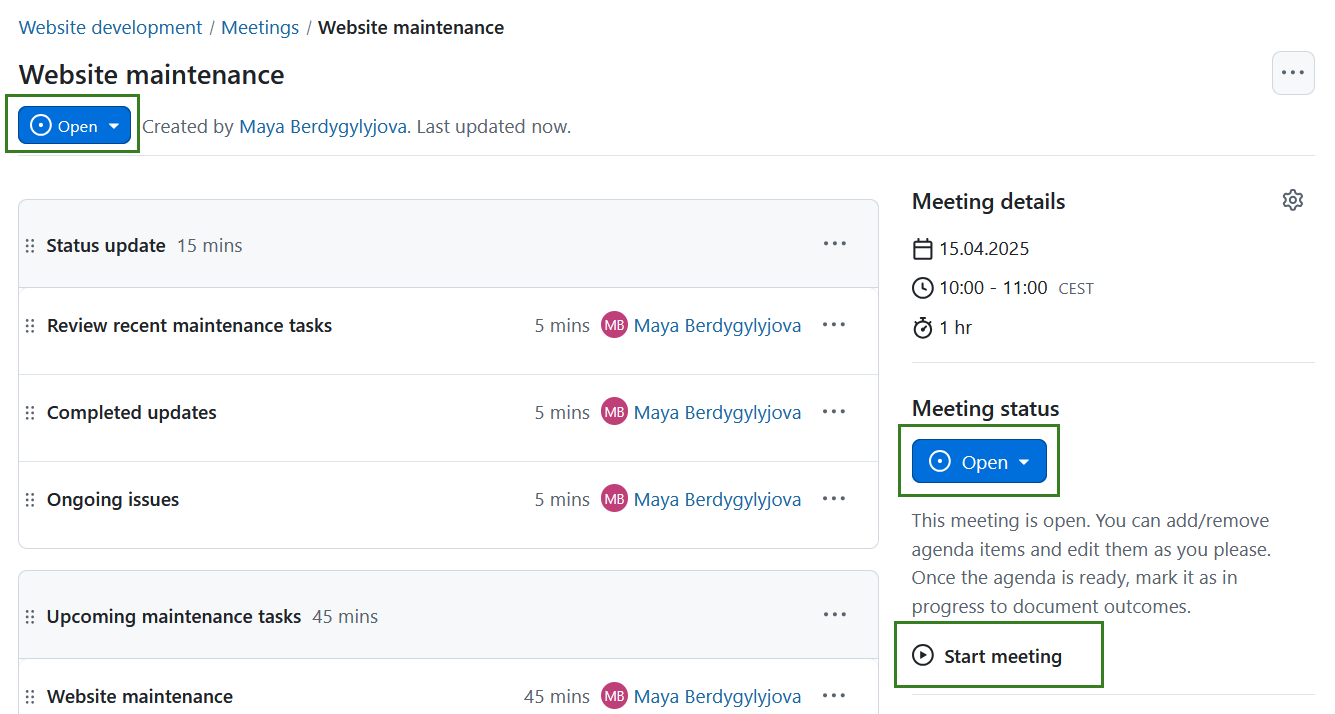Click MB avatar in Website maintenance agenda row
The image size is (1335, 714).
(614, 696)
